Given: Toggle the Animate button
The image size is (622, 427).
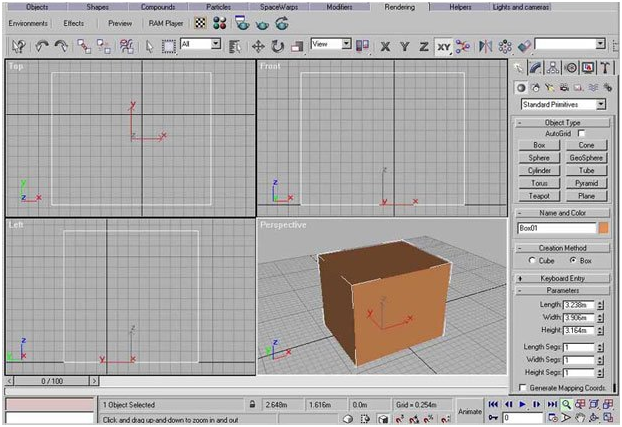Looking at the screenshot, I should pos(470,412).
